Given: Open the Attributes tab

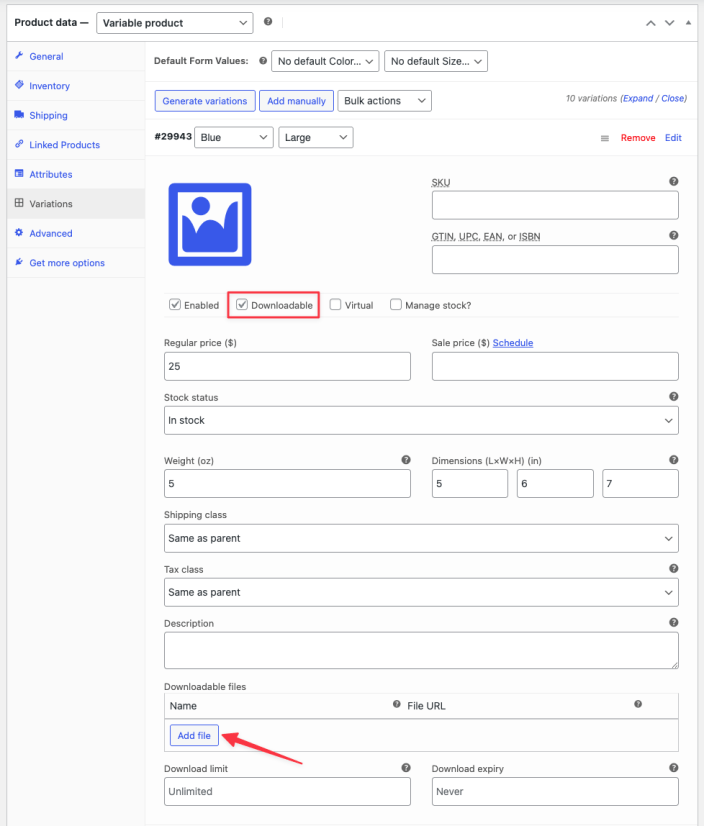Looking at the screenshot, I should click(50, 174).
